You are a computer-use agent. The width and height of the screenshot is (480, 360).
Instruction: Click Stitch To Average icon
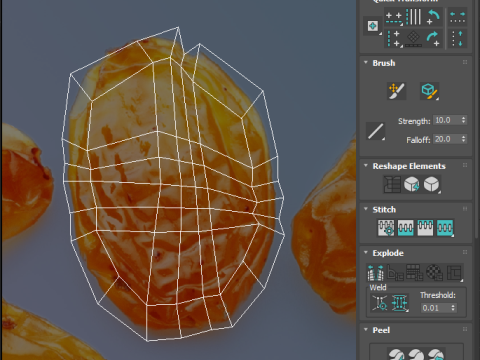coord(405,228)
